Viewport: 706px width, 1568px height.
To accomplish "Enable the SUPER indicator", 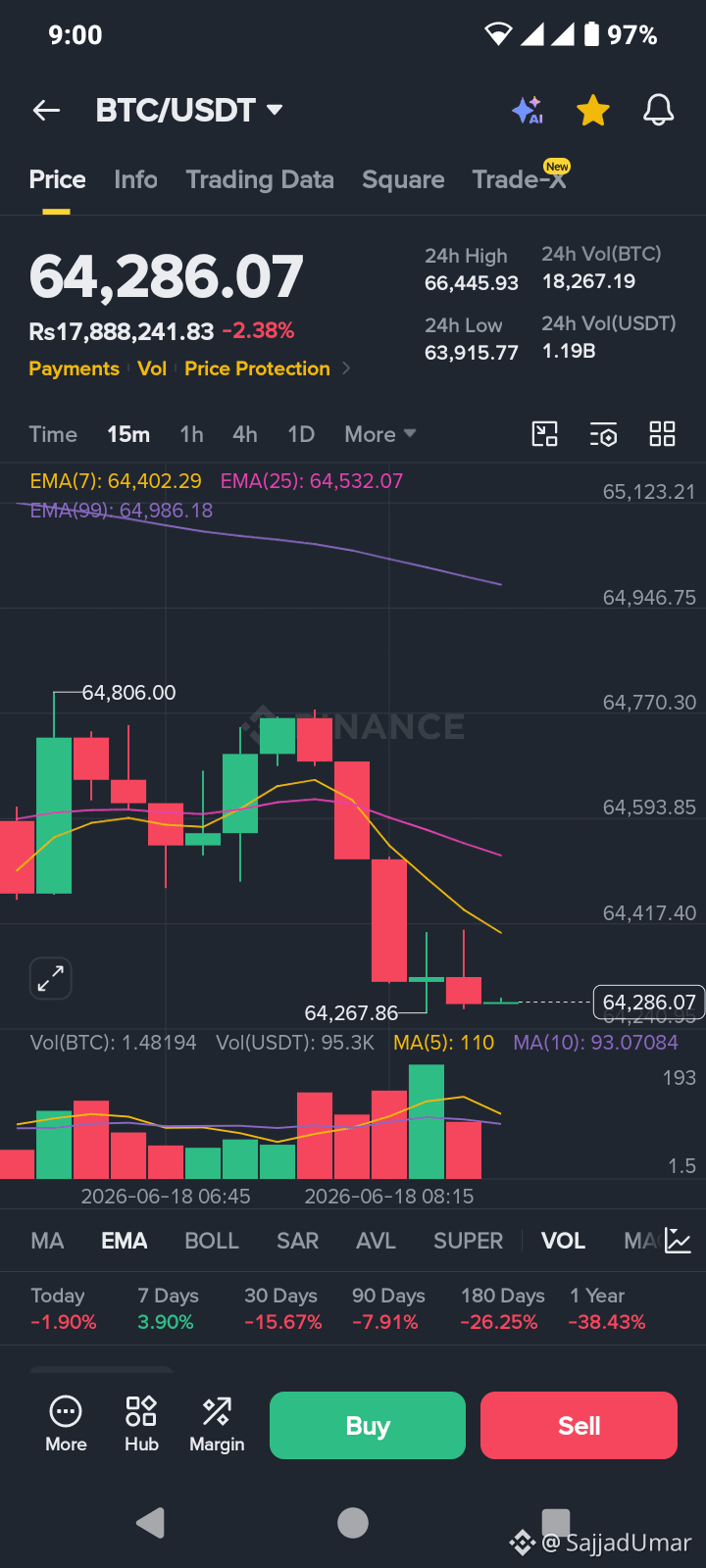I will [468, 1241].
